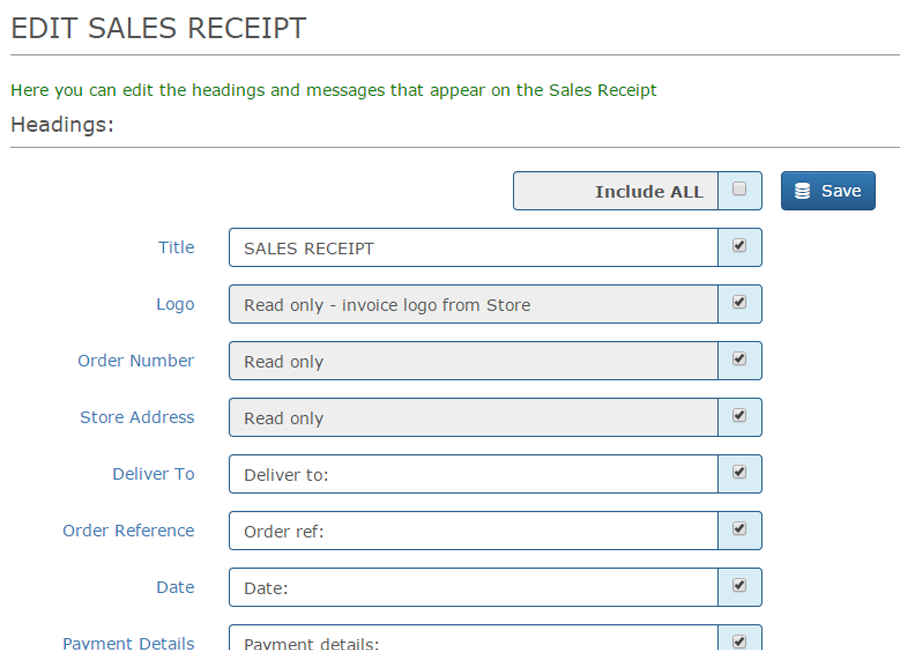The image size is (900, 650).
Task: Uncheck the Order Reference checkbox
Action: tap(739, 528)
